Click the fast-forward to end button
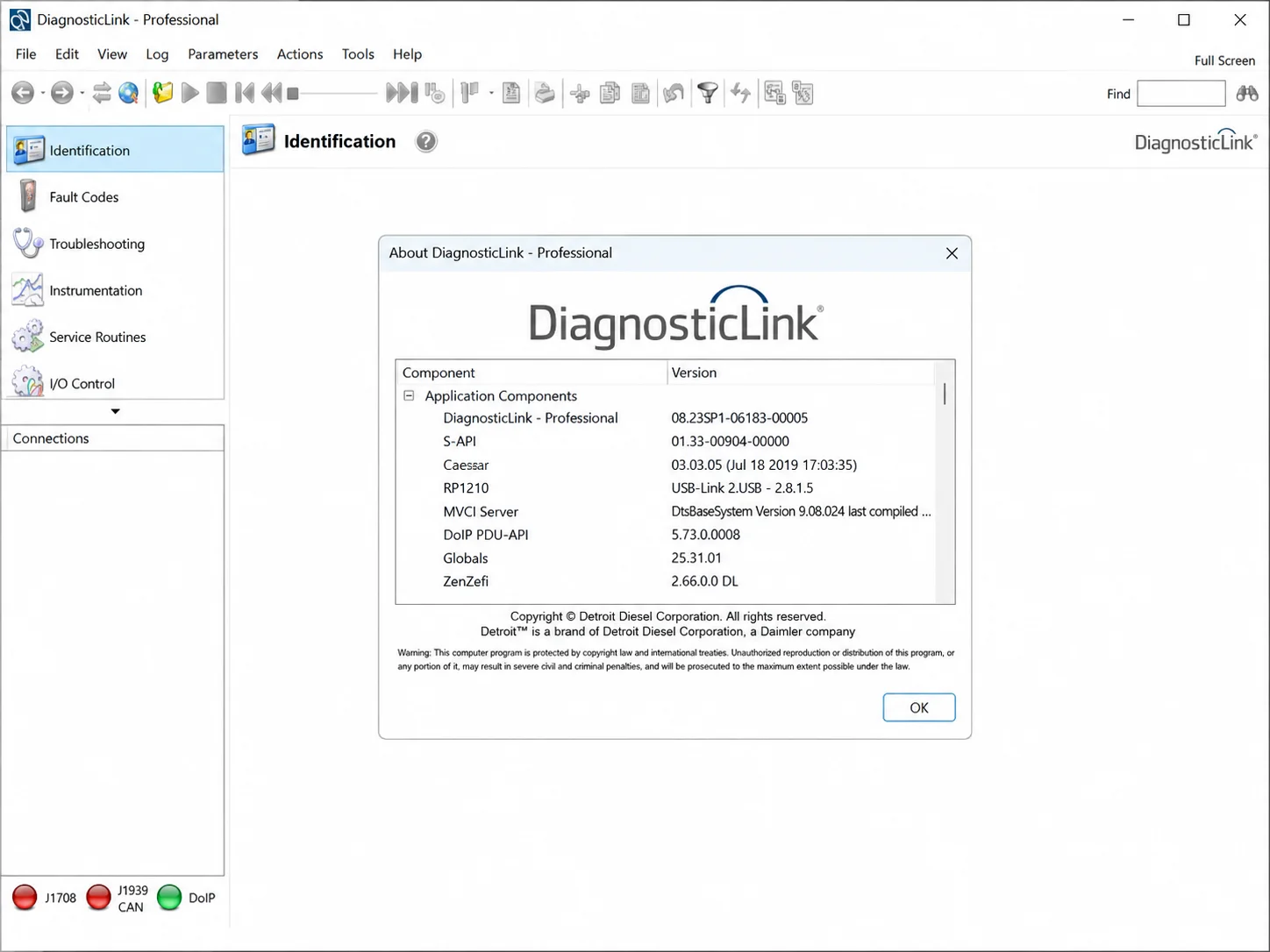 (x=402, y=93)
